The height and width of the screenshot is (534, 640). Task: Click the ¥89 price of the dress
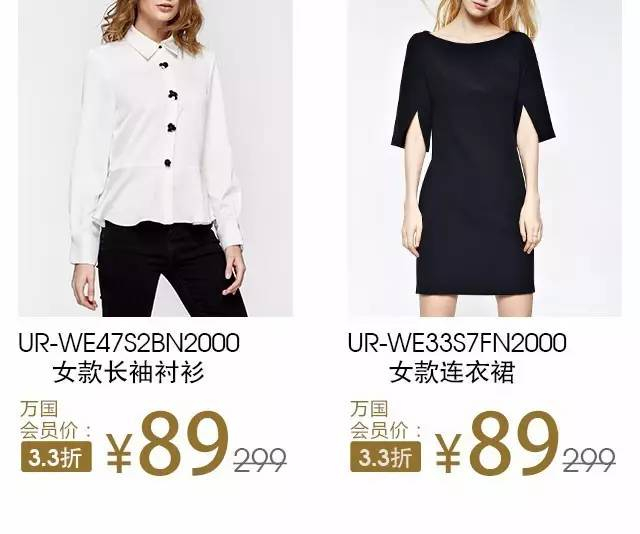[x=497, y=444]
